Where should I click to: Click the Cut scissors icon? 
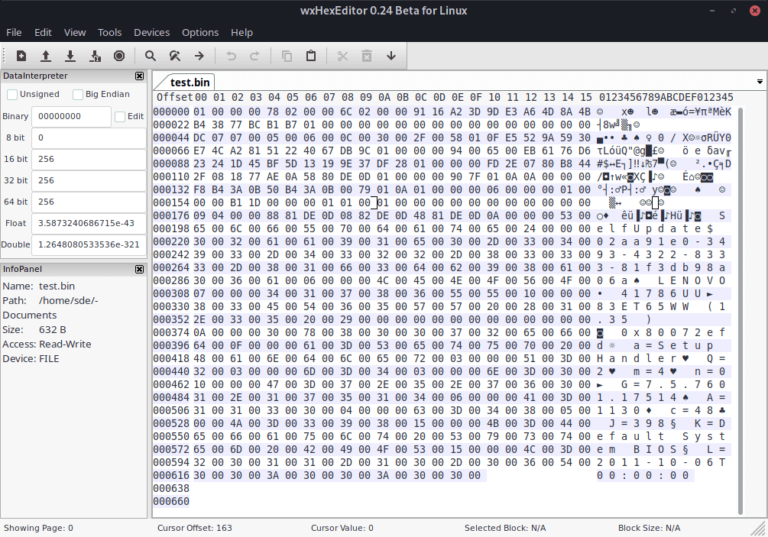pyautogui.click(x=342, y=56)
